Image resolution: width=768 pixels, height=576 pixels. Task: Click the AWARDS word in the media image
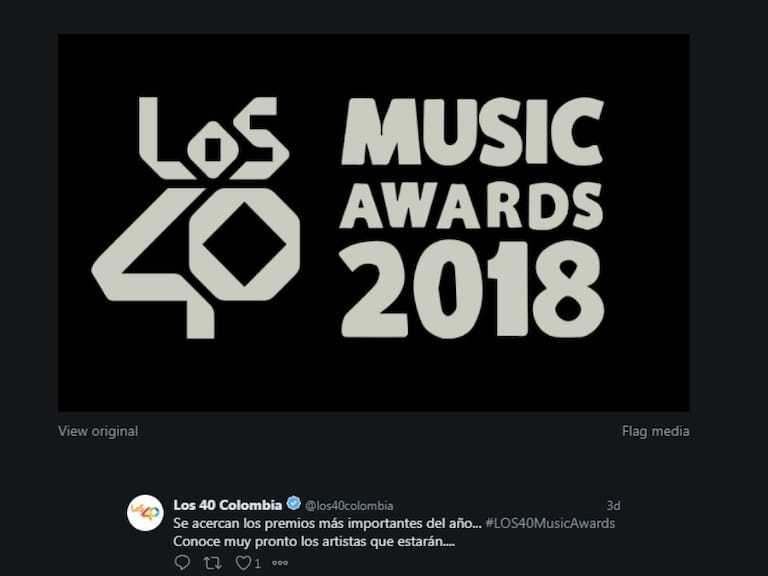pos(471,206)
